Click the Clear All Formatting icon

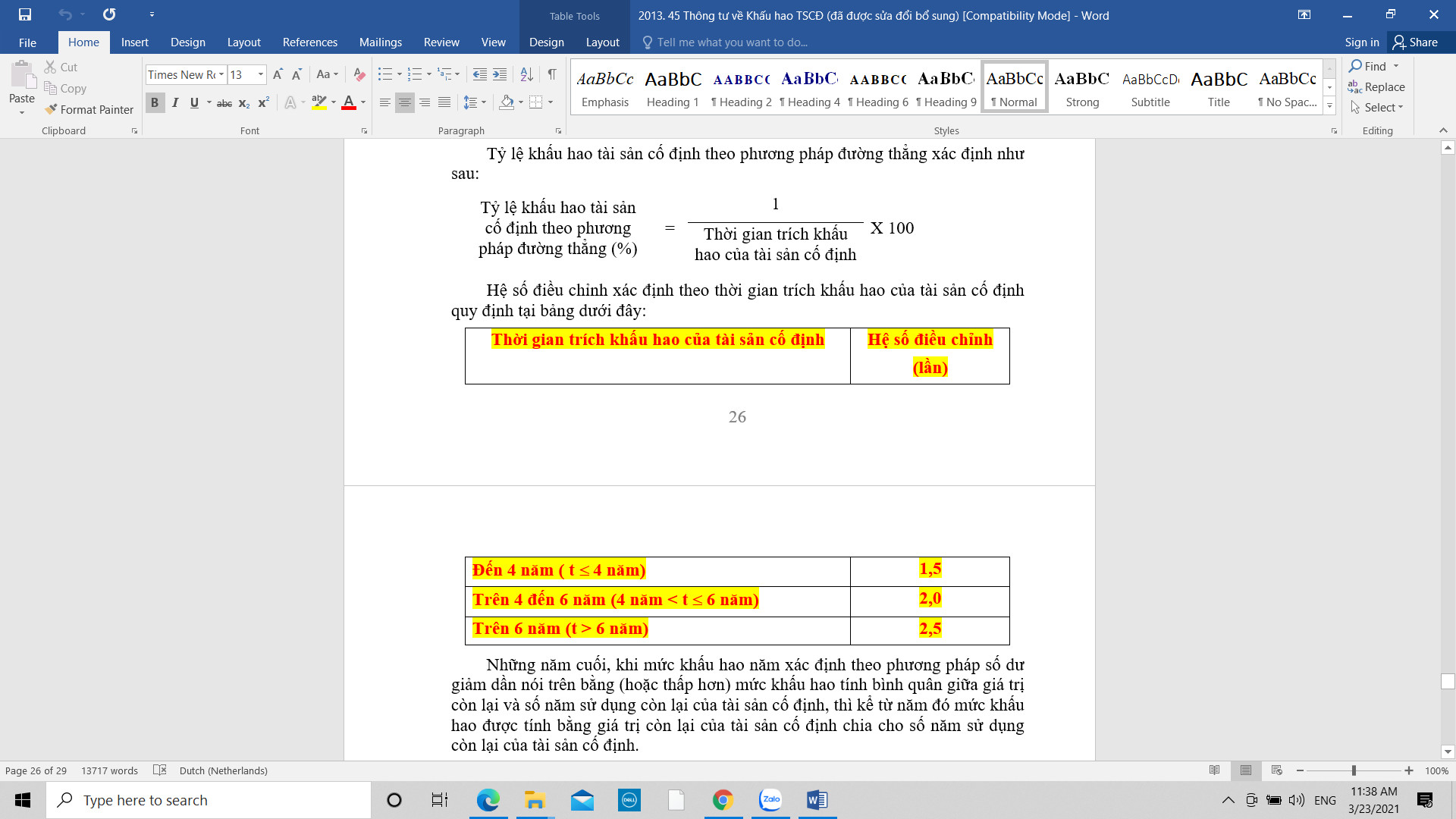pos(359,74)
